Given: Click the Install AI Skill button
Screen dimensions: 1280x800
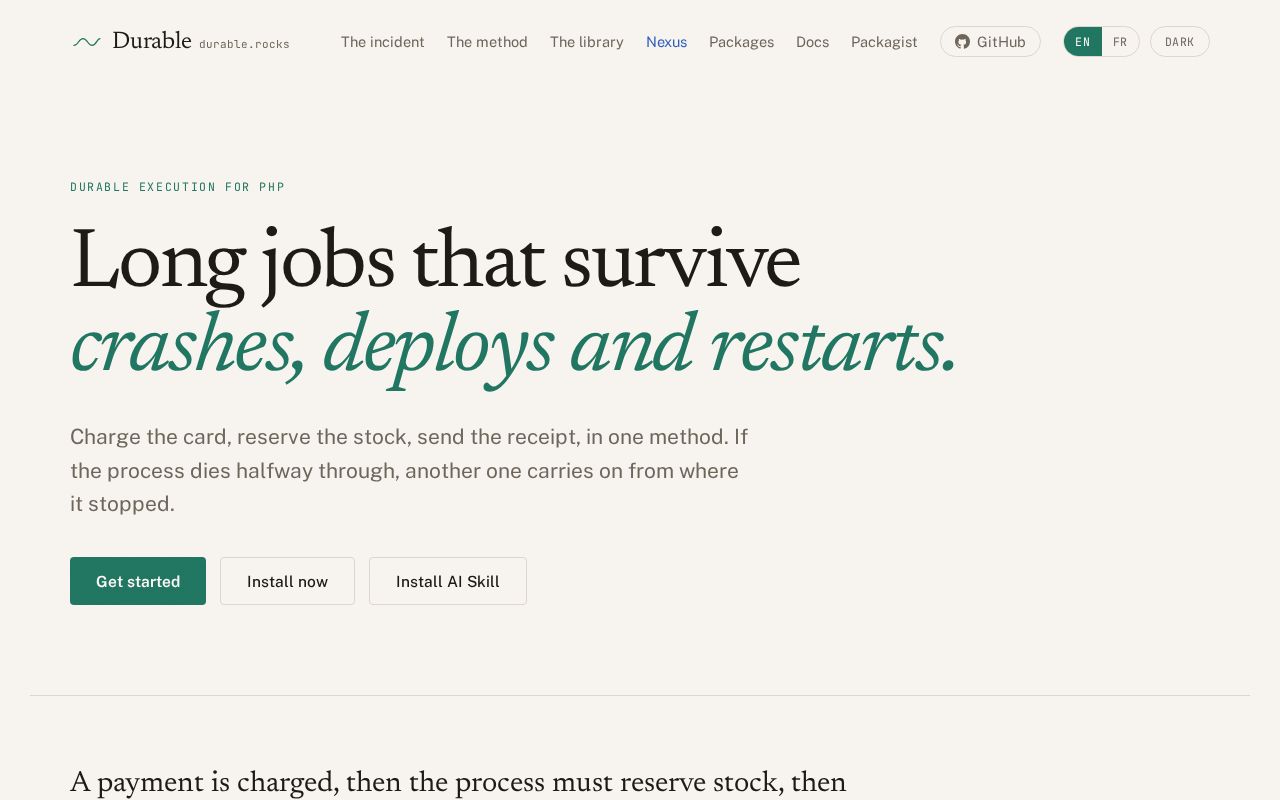Looking at the screenshot, I should click(448, 581).
